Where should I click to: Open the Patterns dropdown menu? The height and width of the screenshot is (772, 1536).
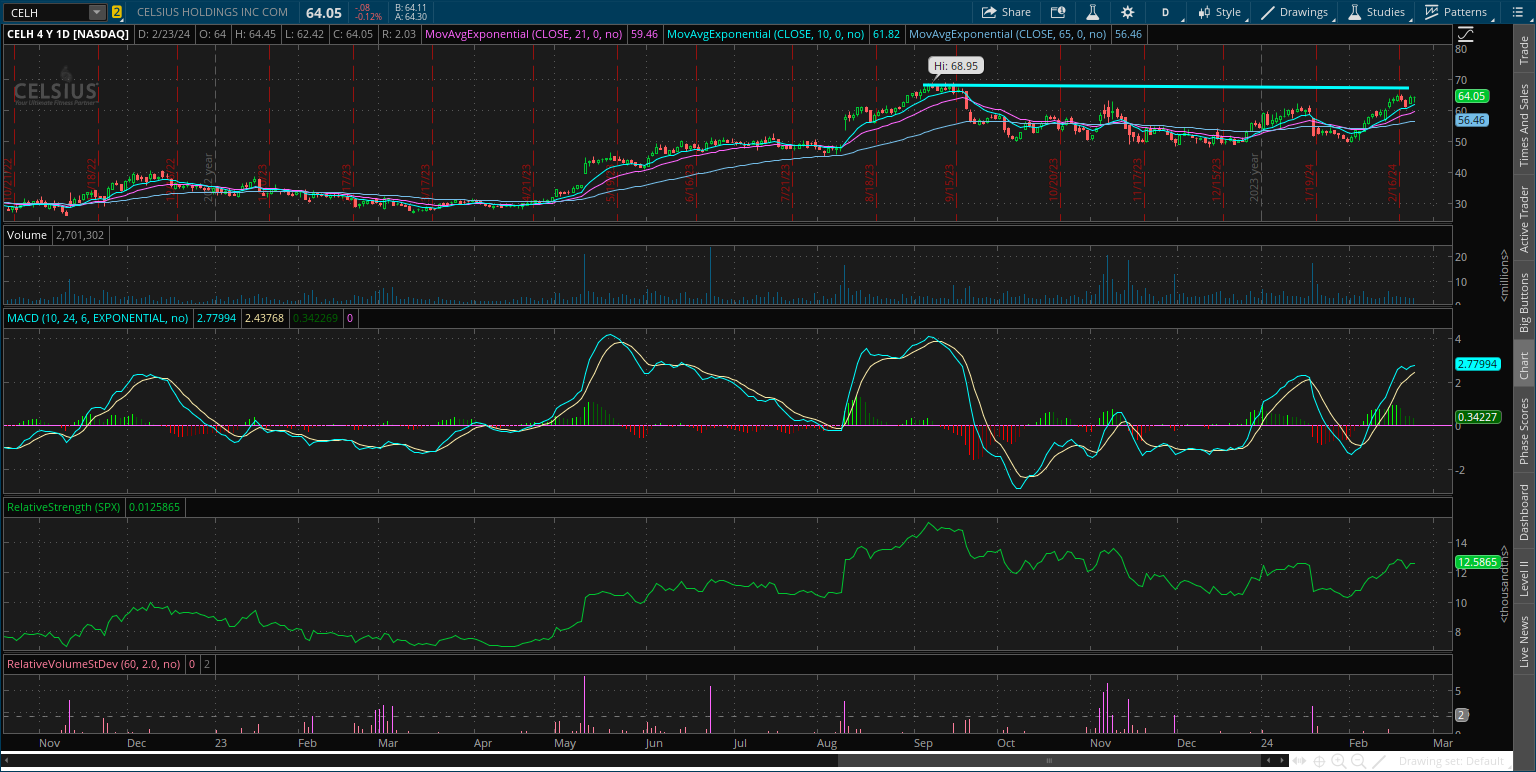click(x=1456, y=12)
